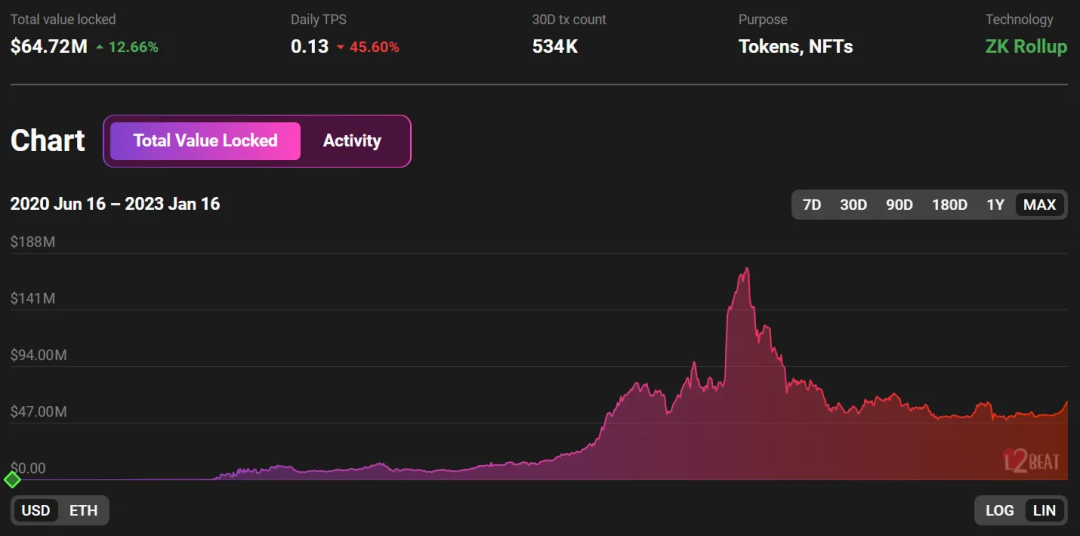The image size is (1080, 536).
Task: Click the Daily TPS label
Action: pos(318,19)
